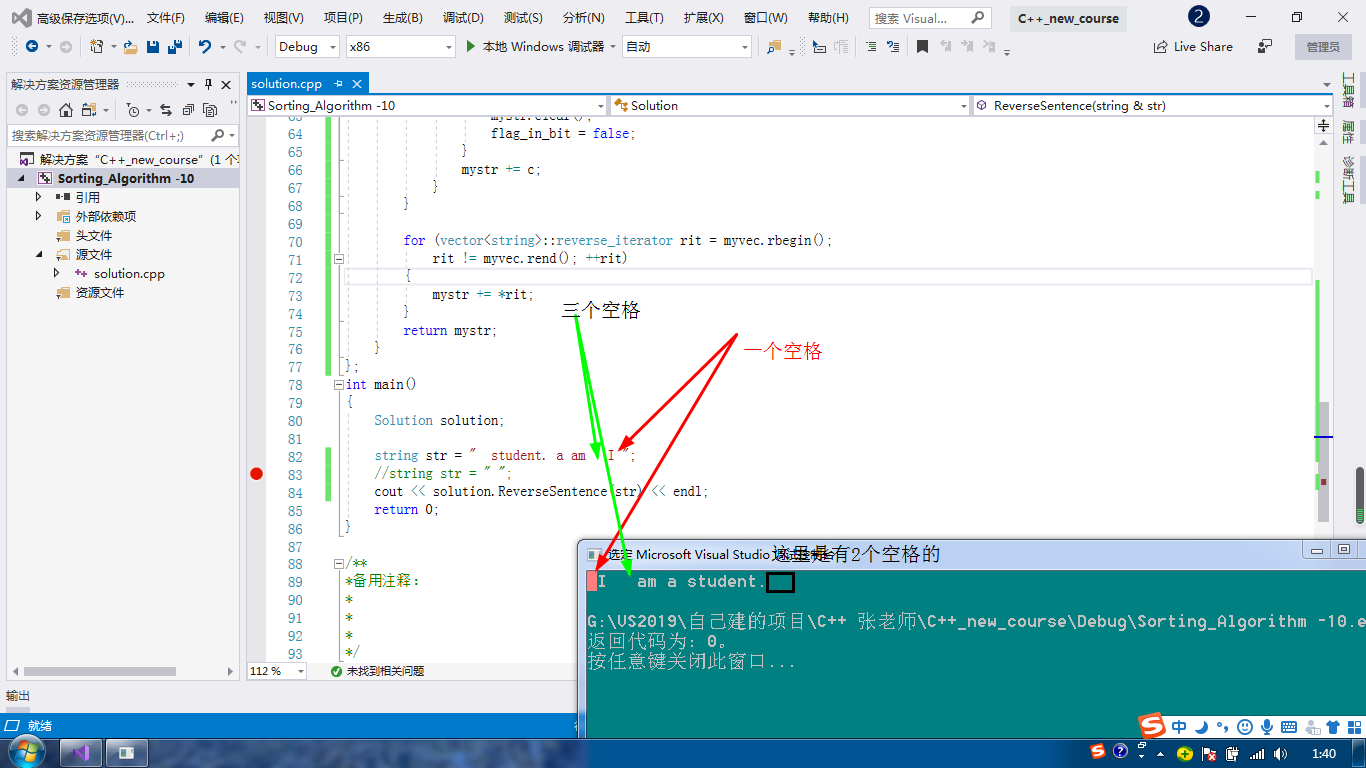The image size is (1366, 768).
Task: Open the 测试(S) menu
Action: click(523, 18)
